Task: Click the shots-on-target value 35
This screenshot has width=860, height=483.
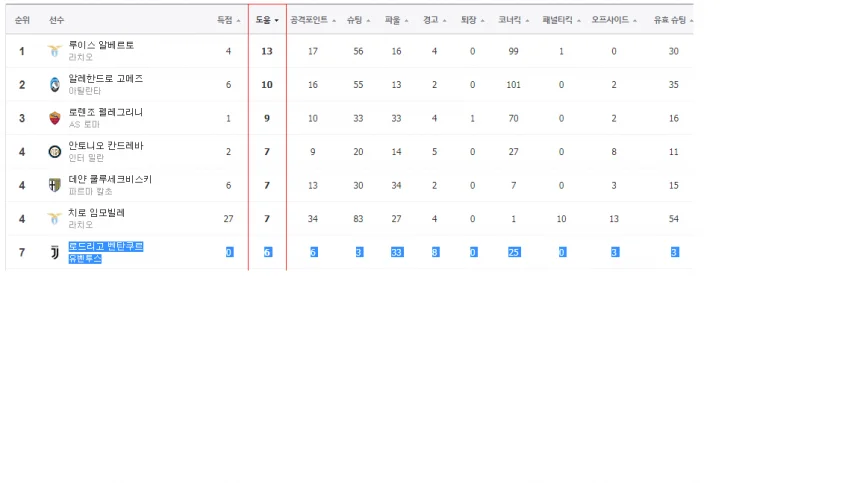Action: 674,84
